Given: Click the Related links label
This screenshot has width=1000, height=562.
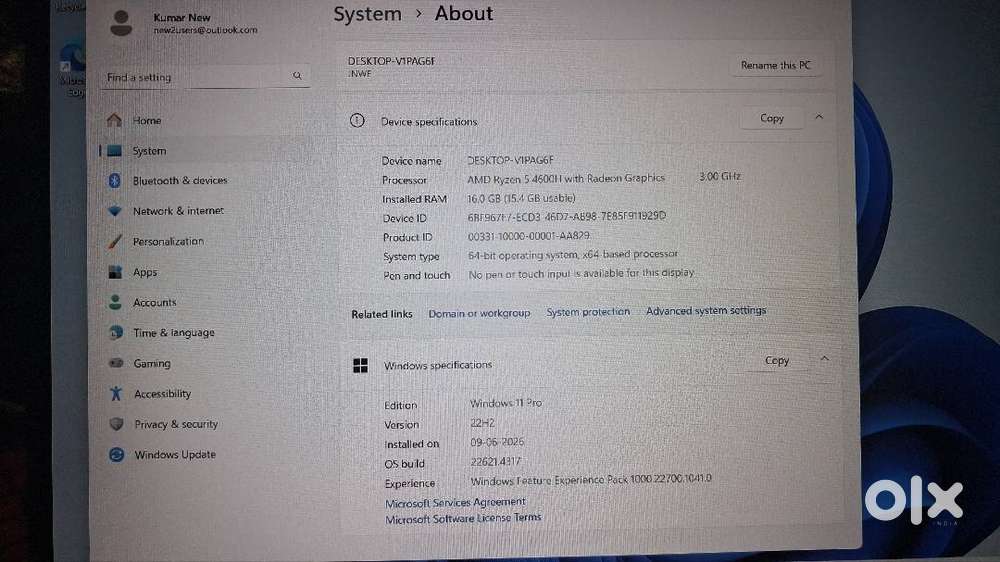Looking at the screenshot, I should tap(382, 314).
